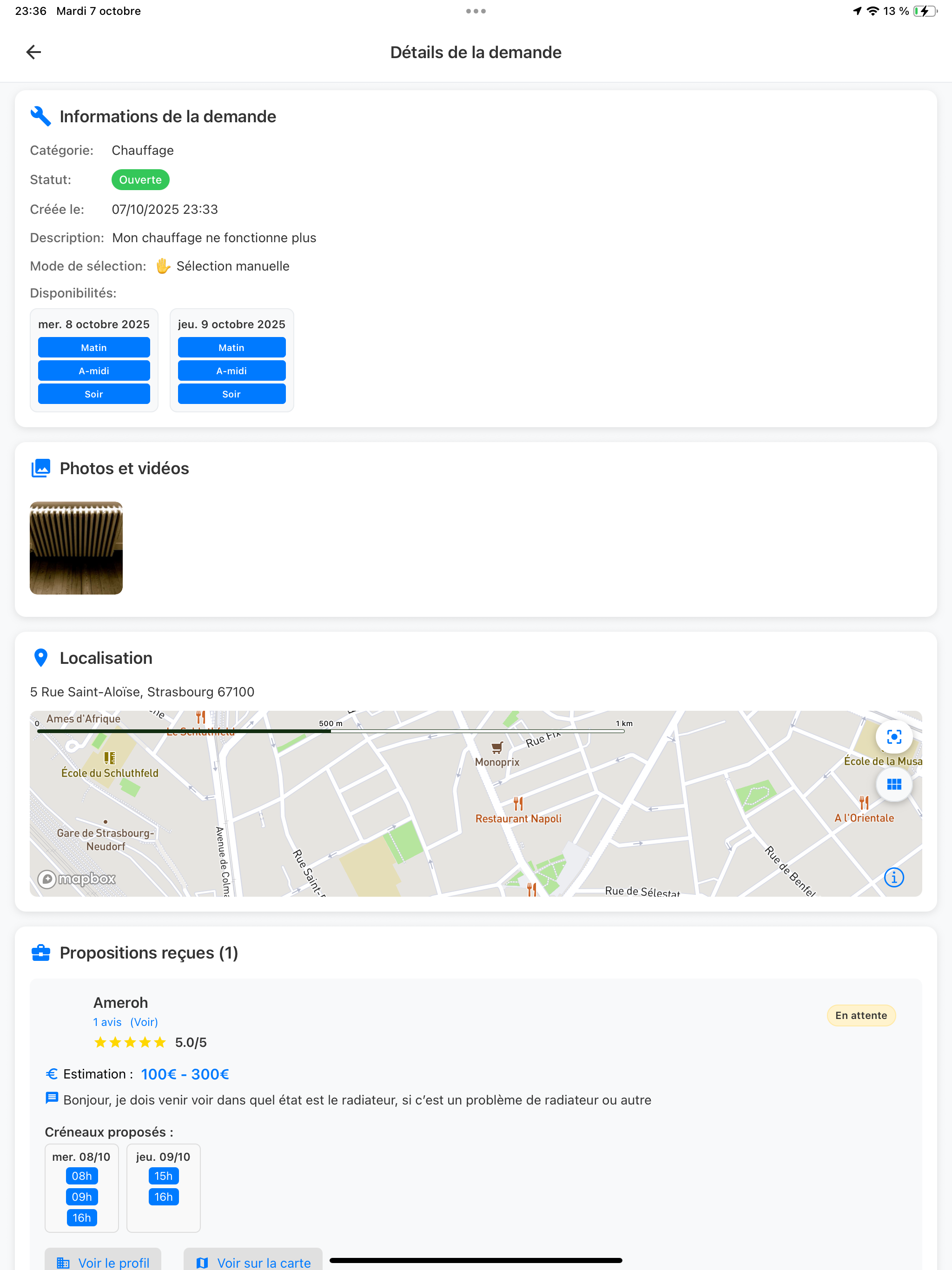Tap the Ameroh provider name
The height and width of the screenshot is (1270, 952).
(x=120, y=1003)
